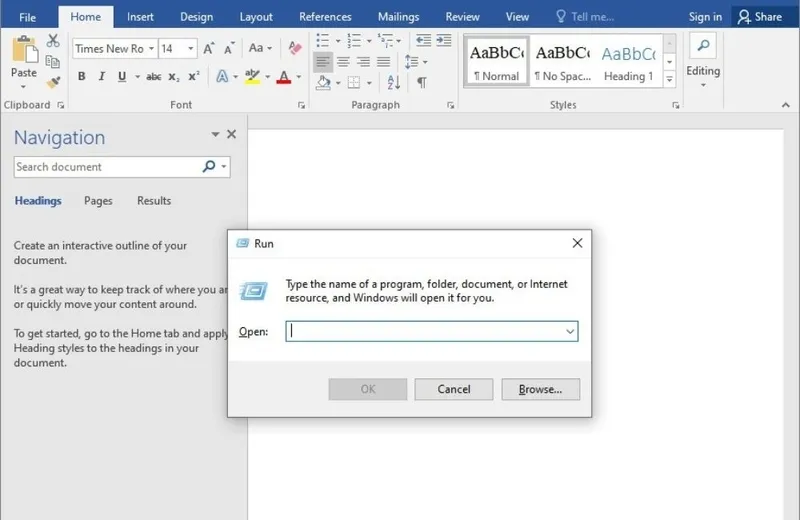Click the Share button
800x520 pixels.
760,17
